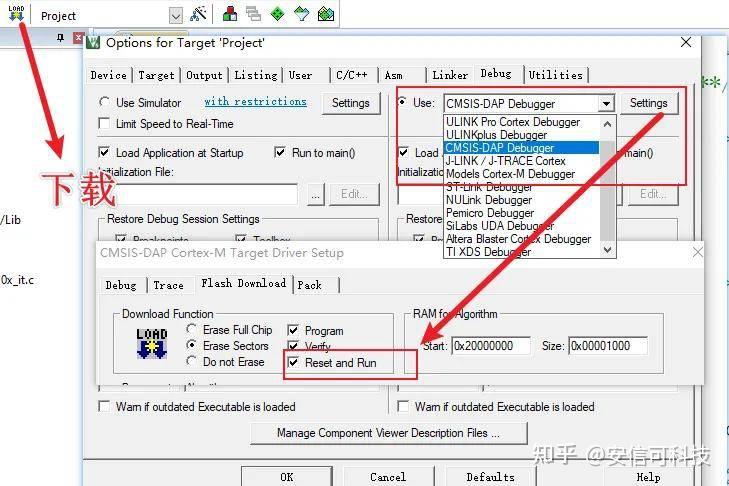Click the Cancel button
The image size is (729, 486).
point(388,477)
